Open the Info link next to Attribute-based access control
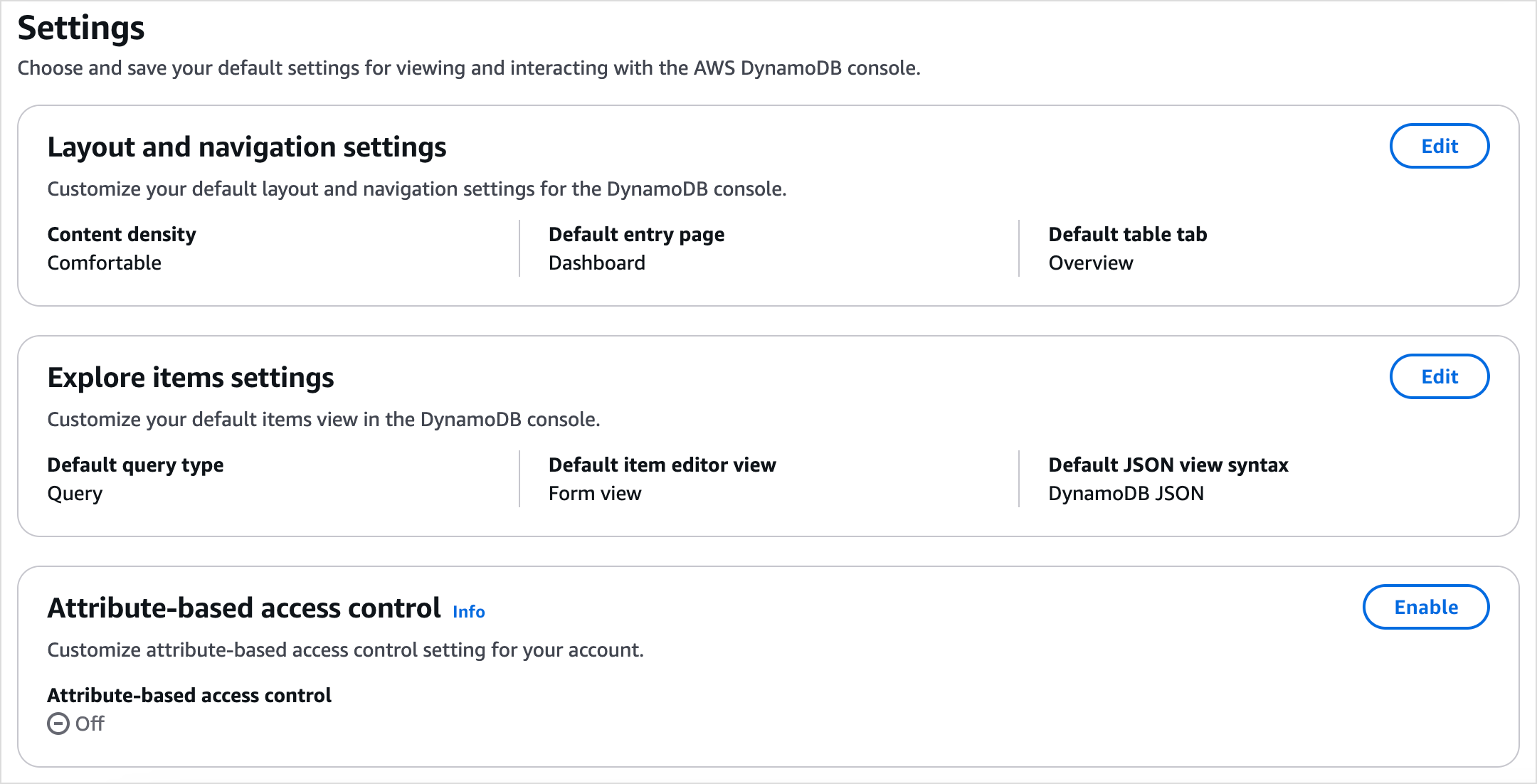1537x784 pixels. coord(468,612)
